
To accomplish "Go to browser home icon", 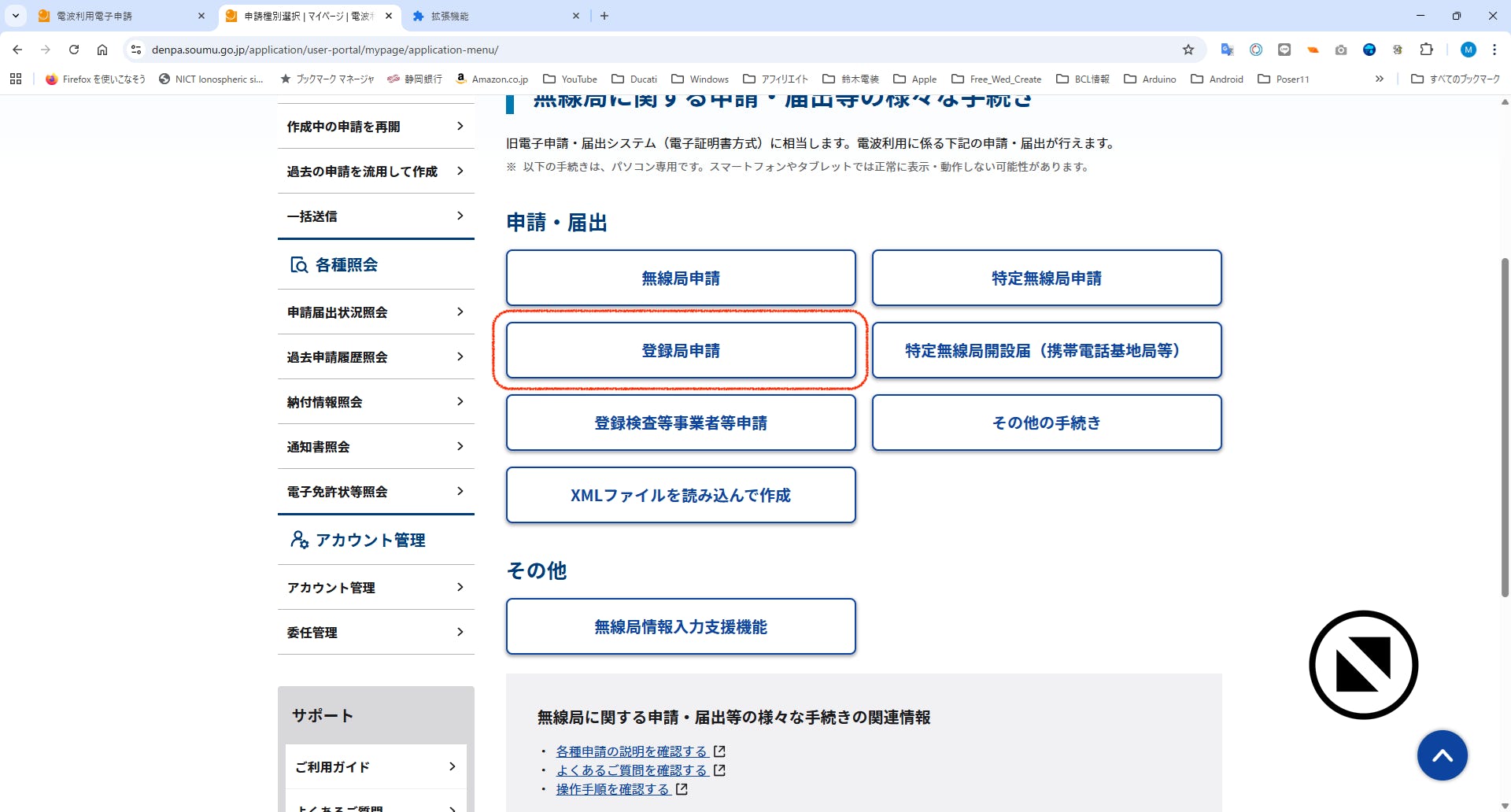I will [102, 50].
